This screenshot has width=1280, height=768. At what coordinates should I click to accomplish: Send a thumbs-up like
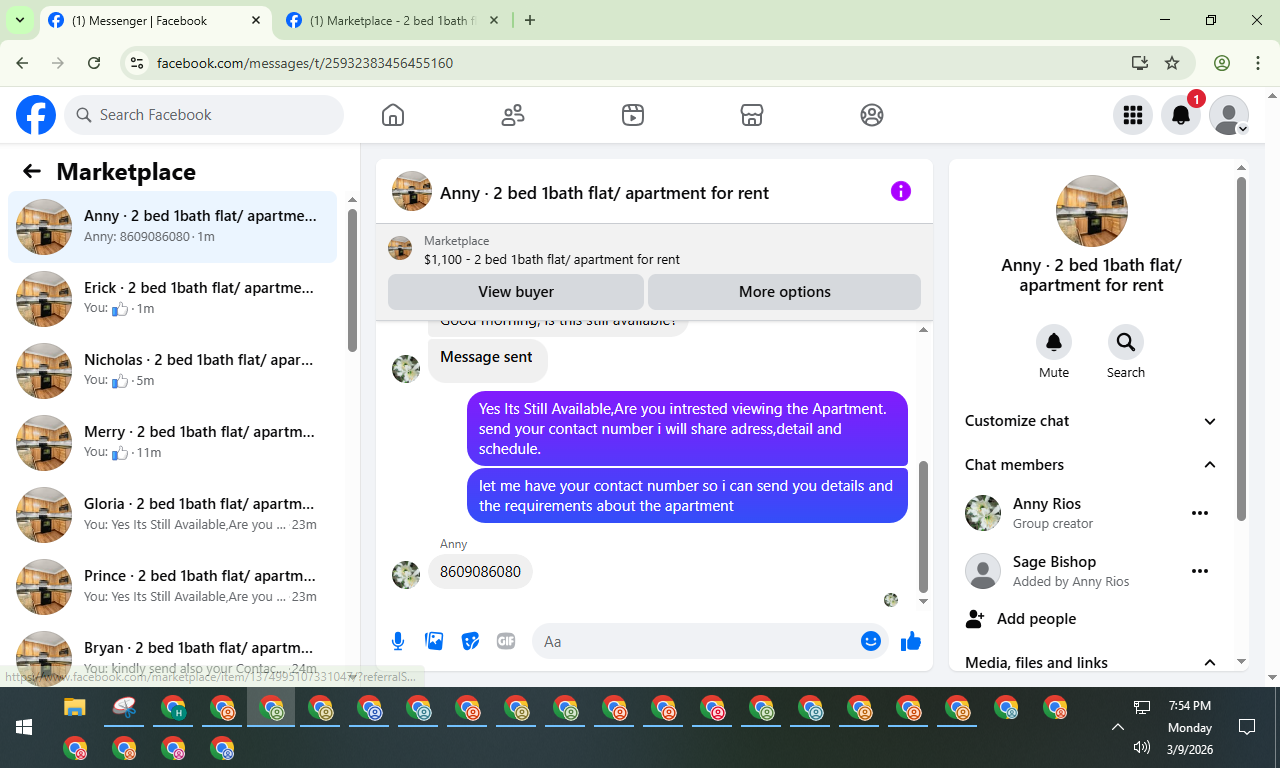coord(911,641)
